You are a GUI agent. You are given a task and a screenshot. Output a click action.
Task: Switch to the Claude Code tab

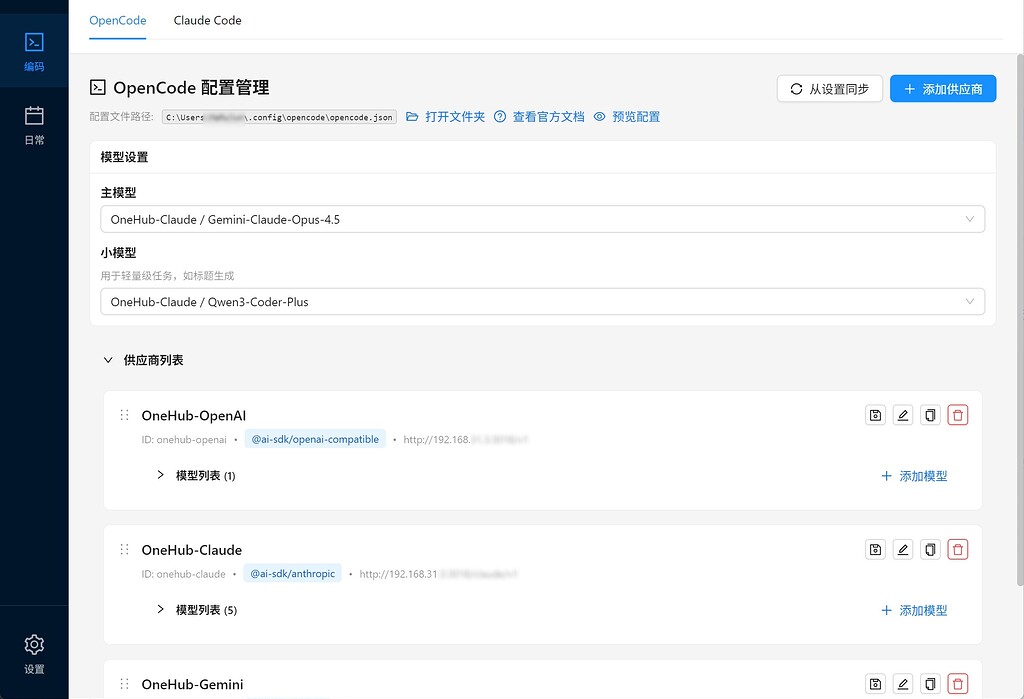point(208,20)
